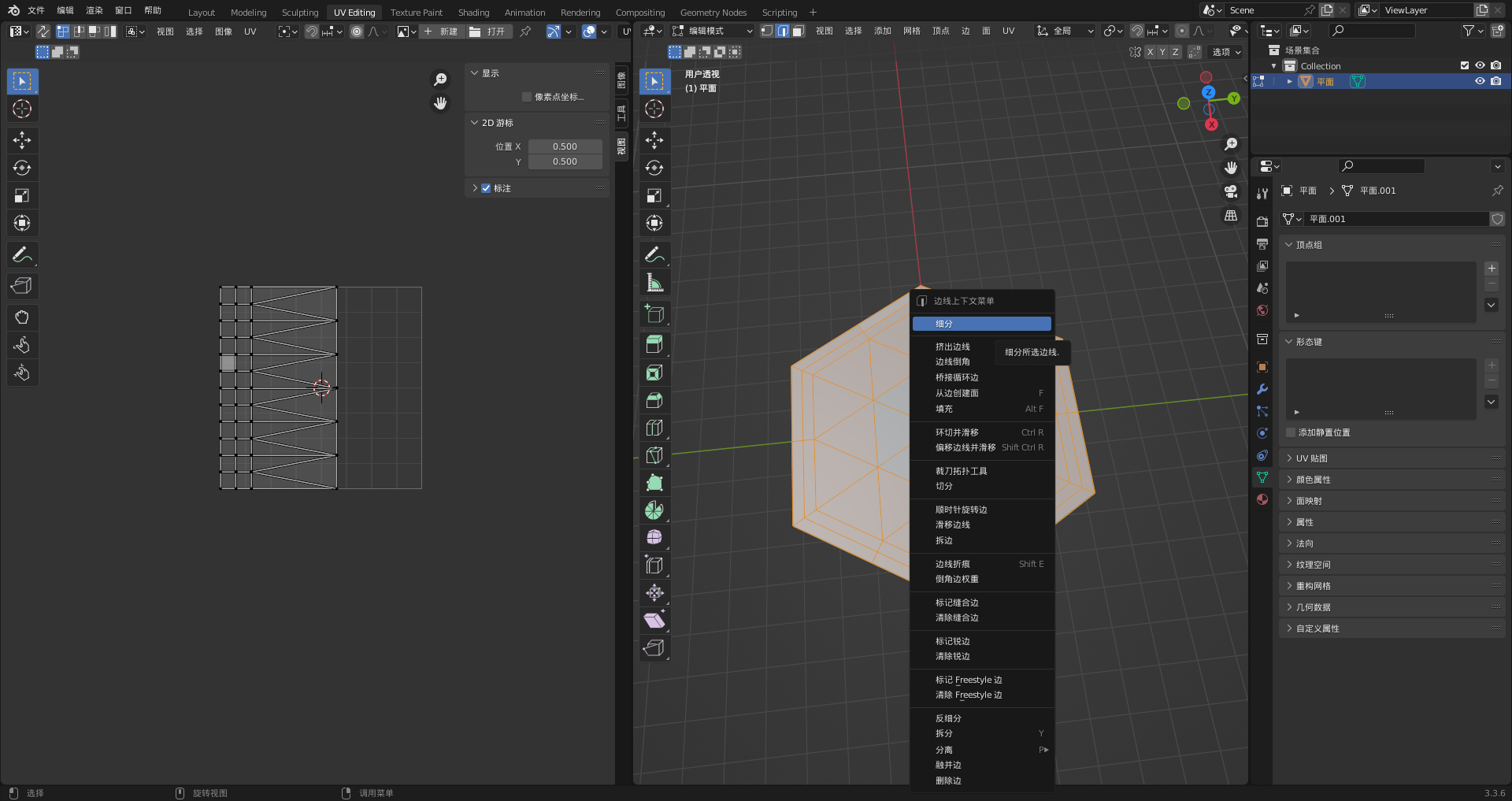Screen dimensions: 1512x801
Task: Select the Bevel tool
Action: click(654, 400)
